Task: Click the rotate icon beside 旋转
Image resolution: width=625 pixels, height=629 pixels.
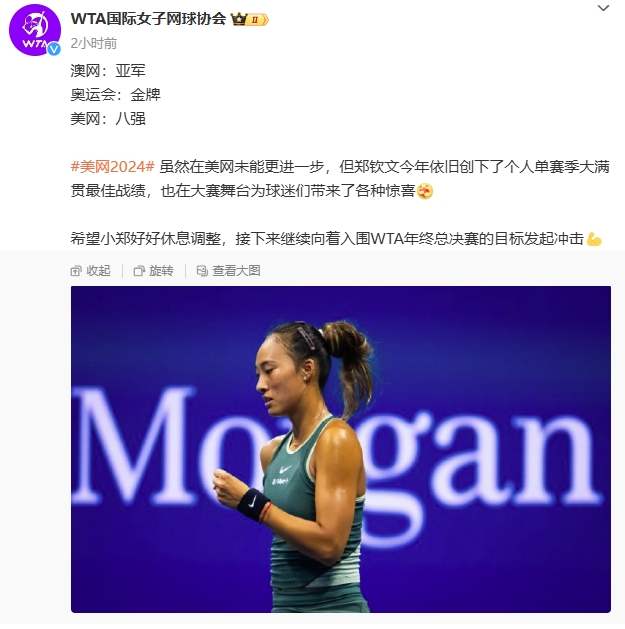Action: pyautogui.click(x=139, y=271)
